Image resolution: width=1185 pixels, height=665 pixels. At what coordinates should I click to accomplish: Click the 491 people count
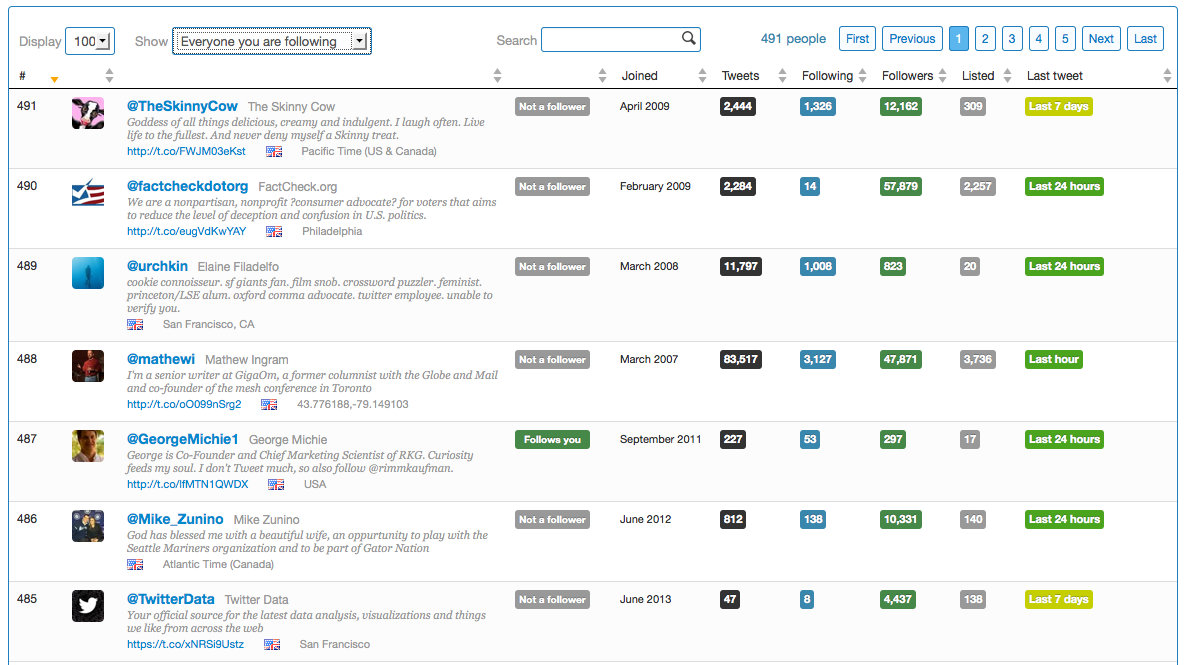pos(794,39)
